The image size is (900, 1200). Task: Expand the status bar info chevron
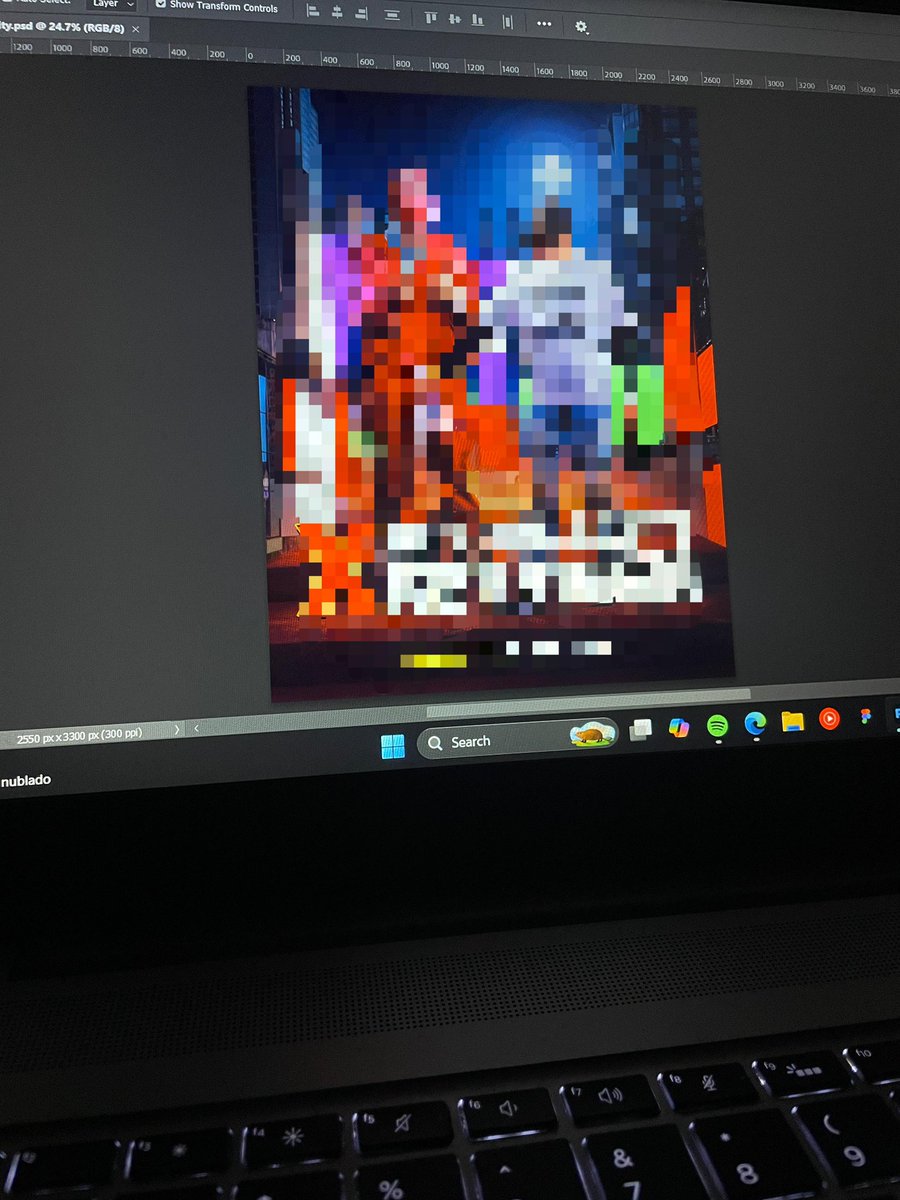click(177, 730)
